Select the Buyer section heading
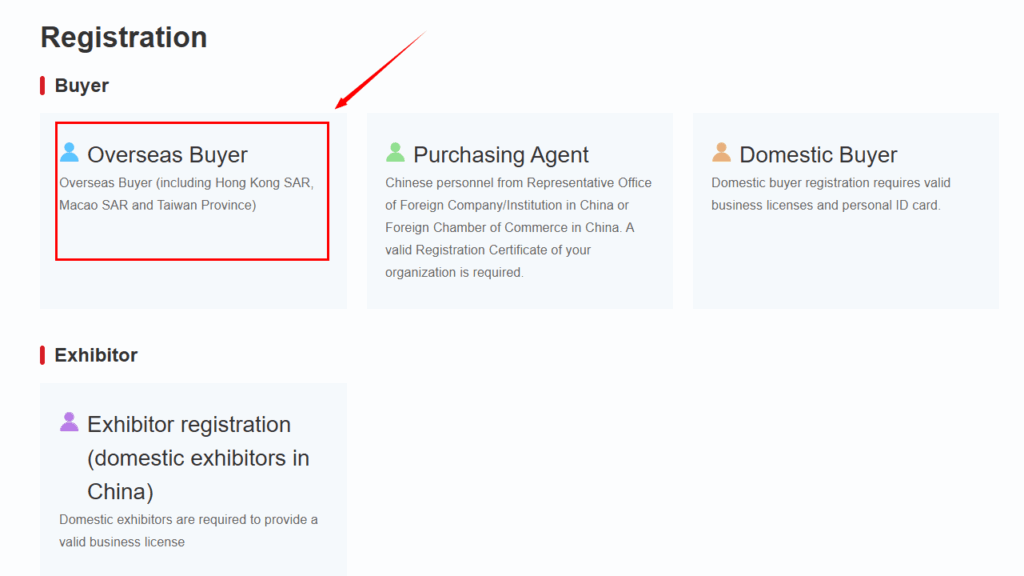Image resolution: width=1024 pixels, height=576 pixels. pos(82,86)
